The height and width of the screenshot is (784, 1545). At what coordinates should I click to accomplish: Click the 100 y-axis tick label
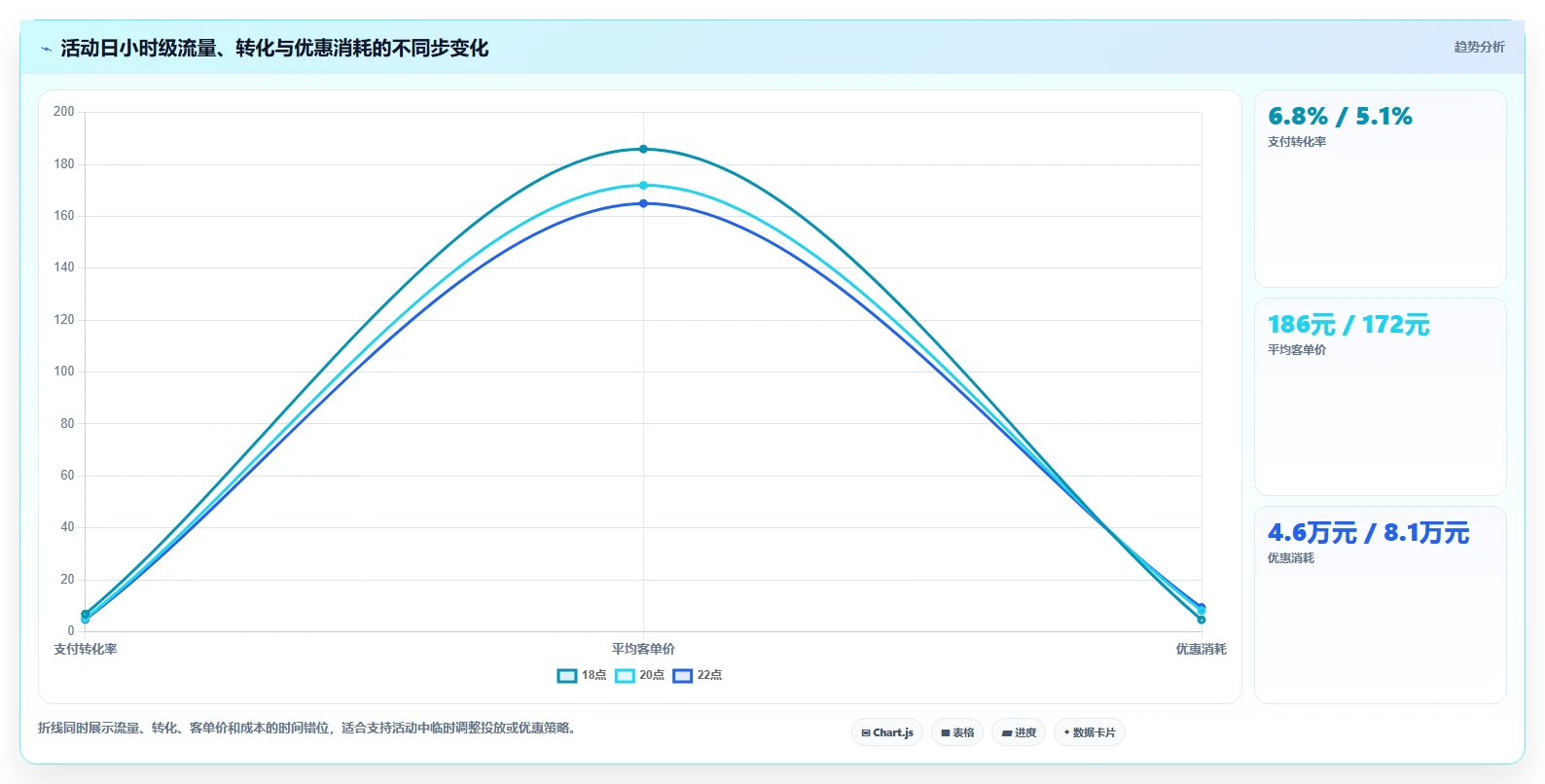(x=64, y=372)
